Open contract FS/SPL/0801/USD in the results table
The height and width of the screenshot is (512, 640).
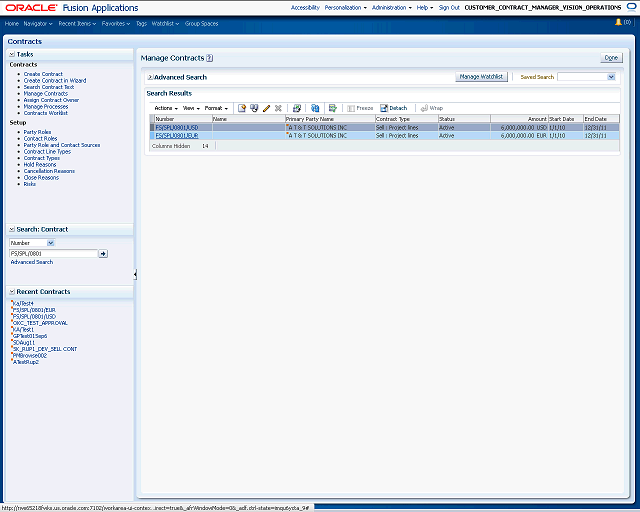[x=177, y=128]
